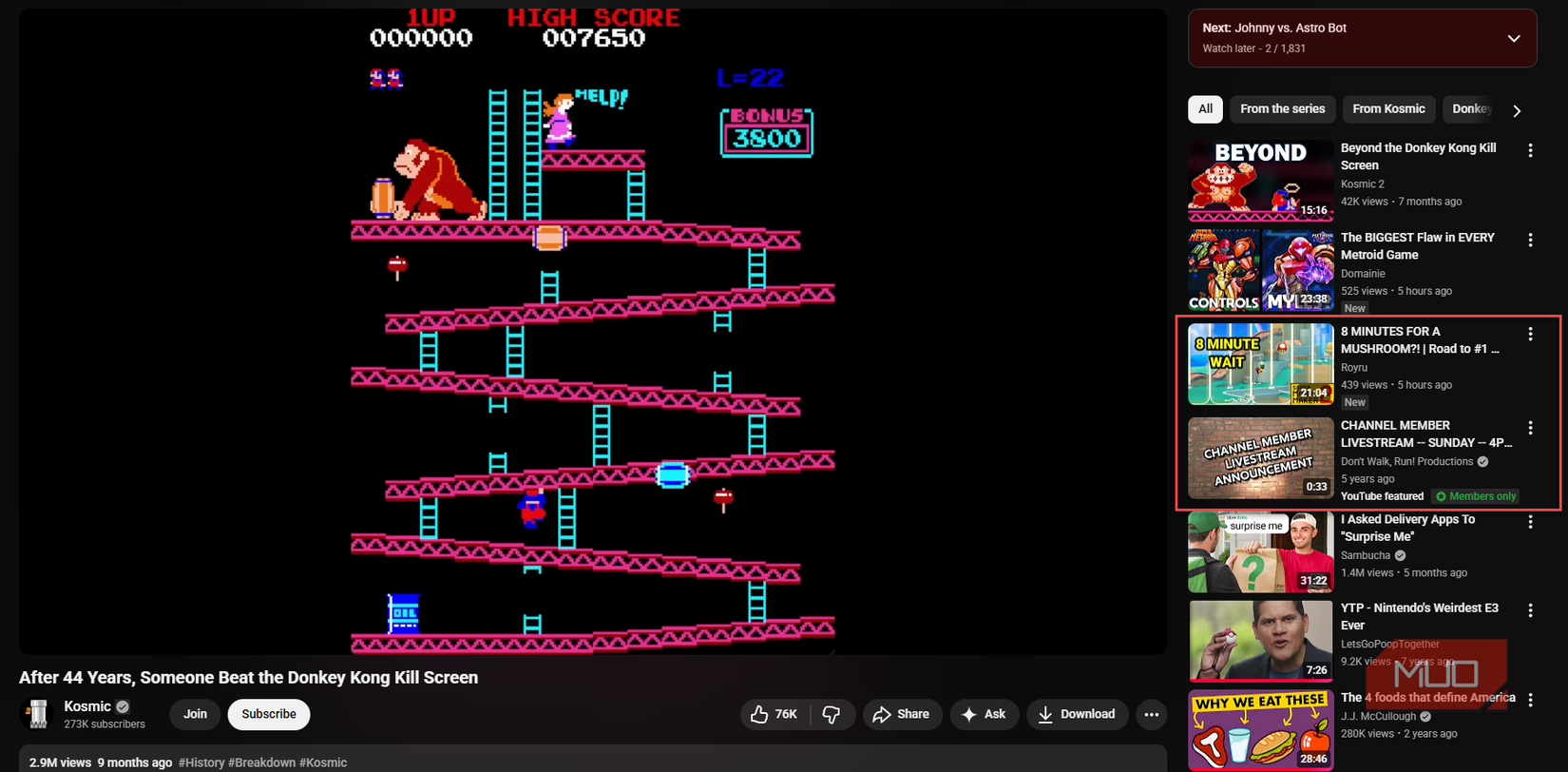Open the Kosmic channel name link

pyautogui.click(x=87, y=706)
